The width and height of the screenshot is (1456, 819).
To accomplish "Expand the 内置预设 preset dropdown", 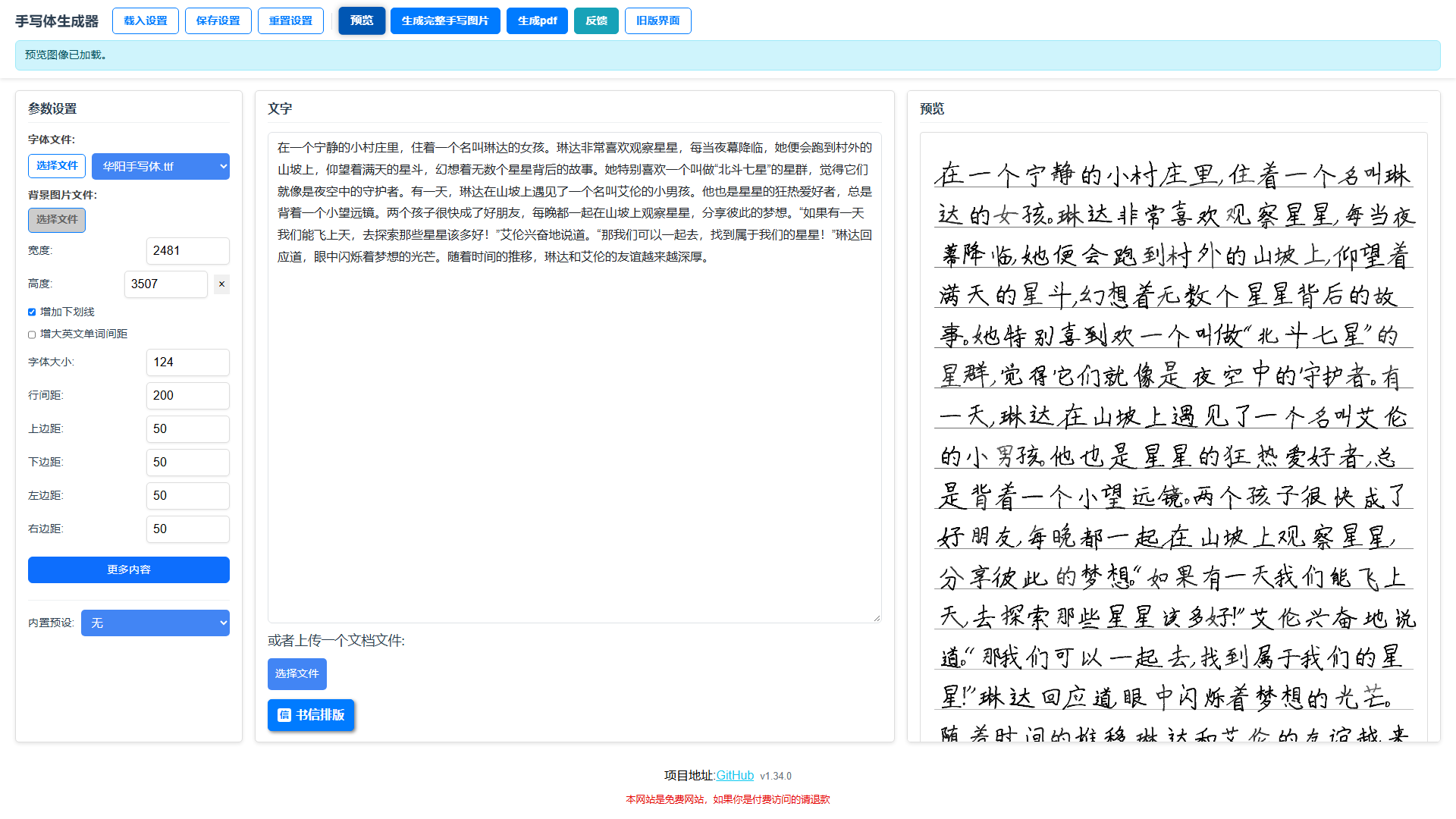I will tap(155, 623).
